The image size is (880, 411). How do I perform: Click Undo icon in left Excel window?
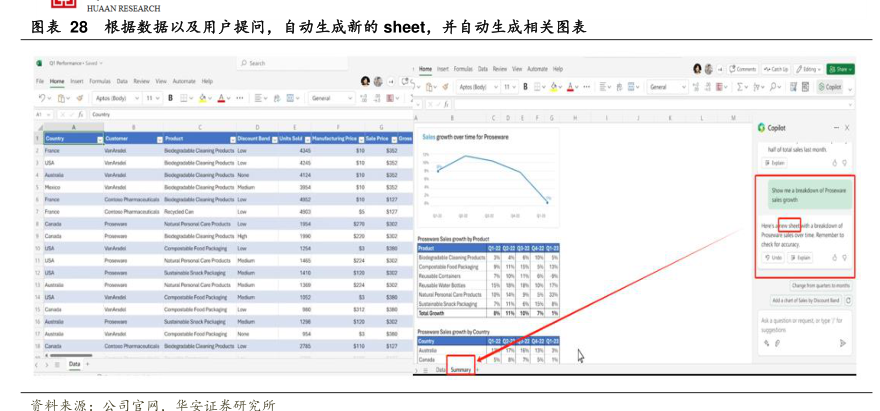(42, 98)
